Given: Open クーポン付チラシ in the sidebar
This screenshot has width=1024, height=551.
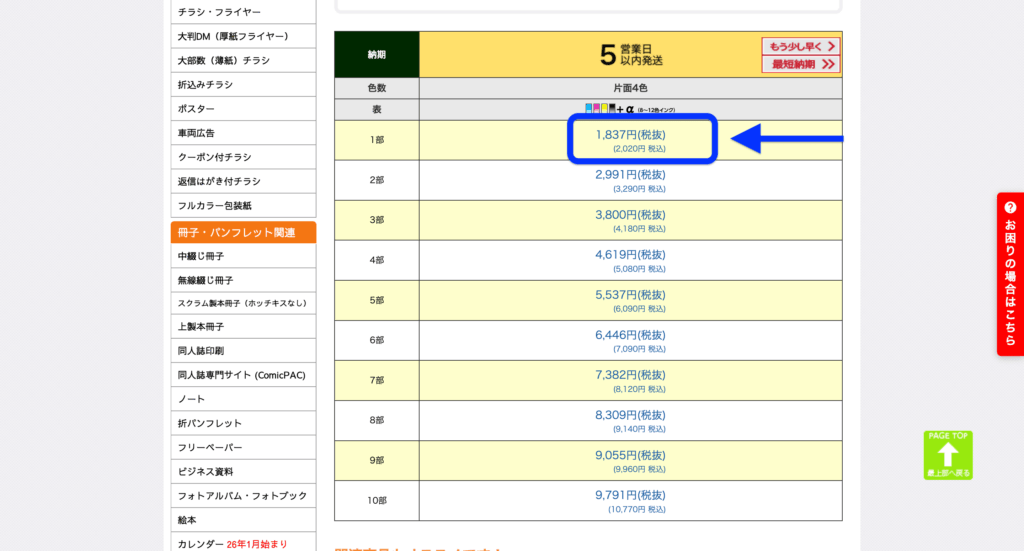Looking at the screenshot, I should point(243,157).
